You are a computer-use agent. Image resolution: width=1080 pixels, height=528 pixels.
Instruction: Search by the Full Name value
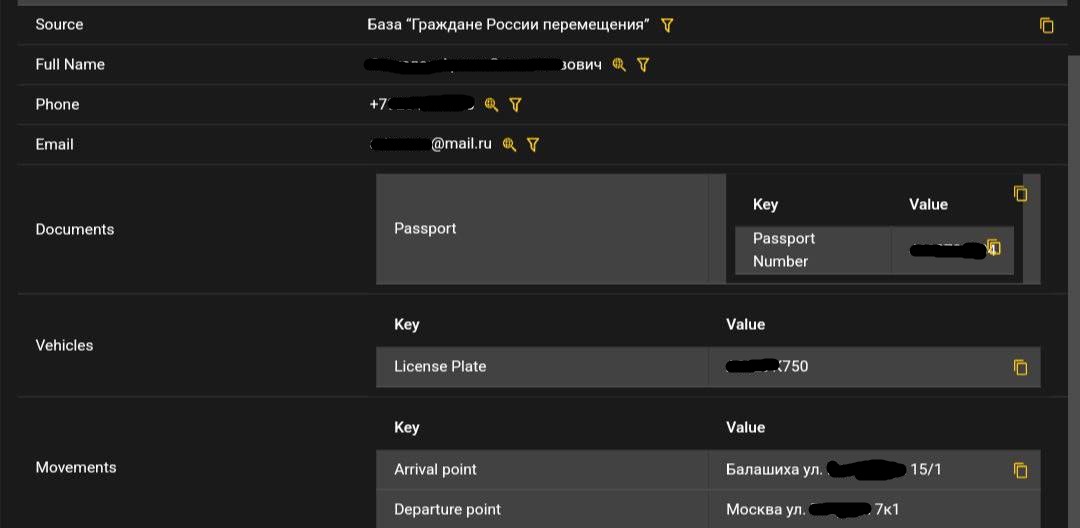pyautogui.click(x=619, y=65)
